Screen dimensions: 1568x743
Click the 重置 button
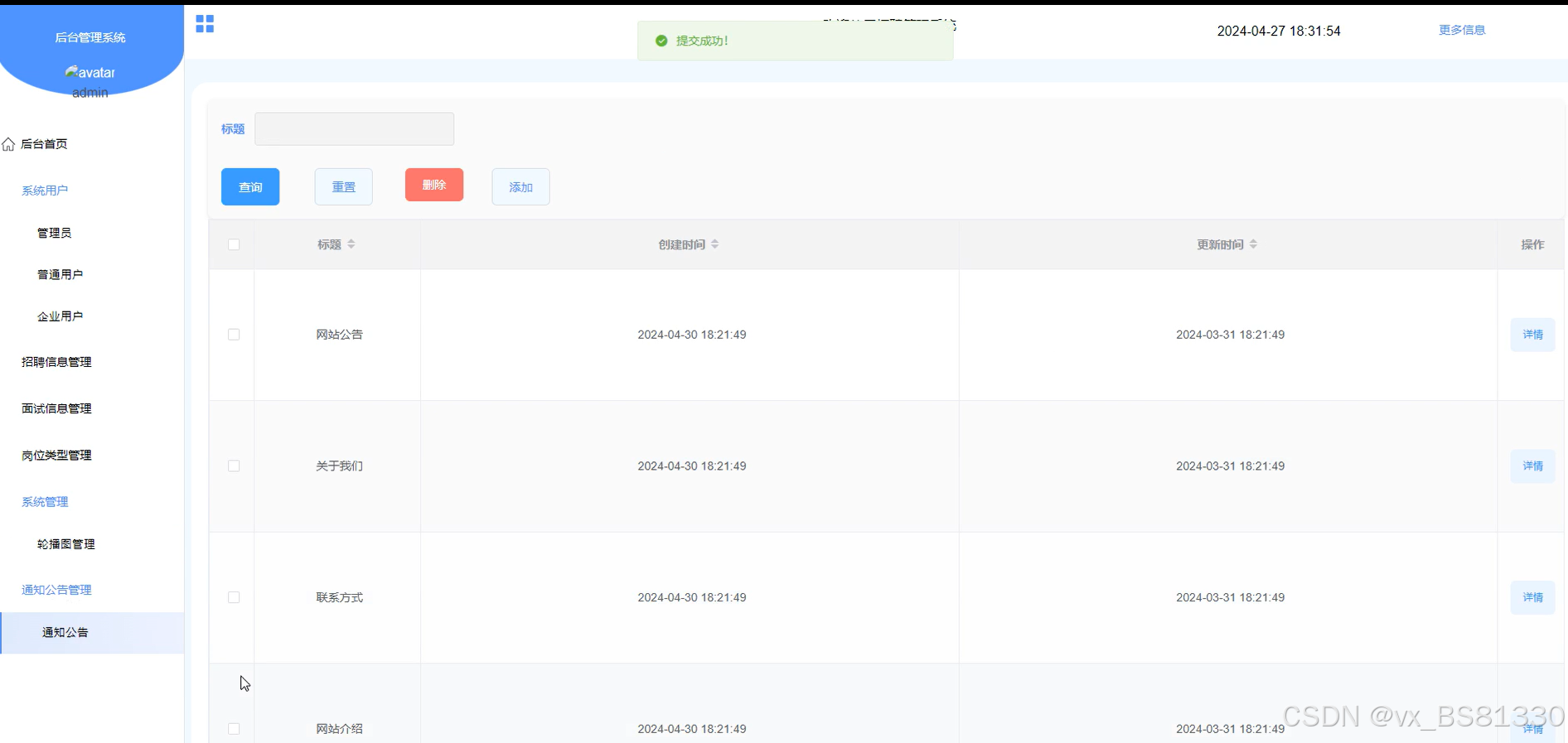click(344, 186)
